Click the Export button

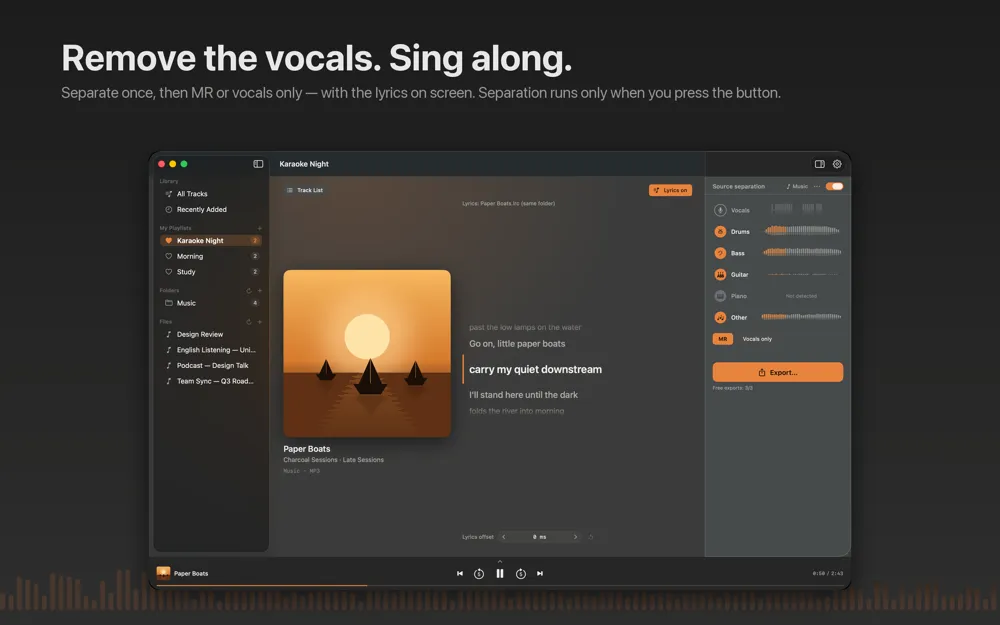[777, 372]
